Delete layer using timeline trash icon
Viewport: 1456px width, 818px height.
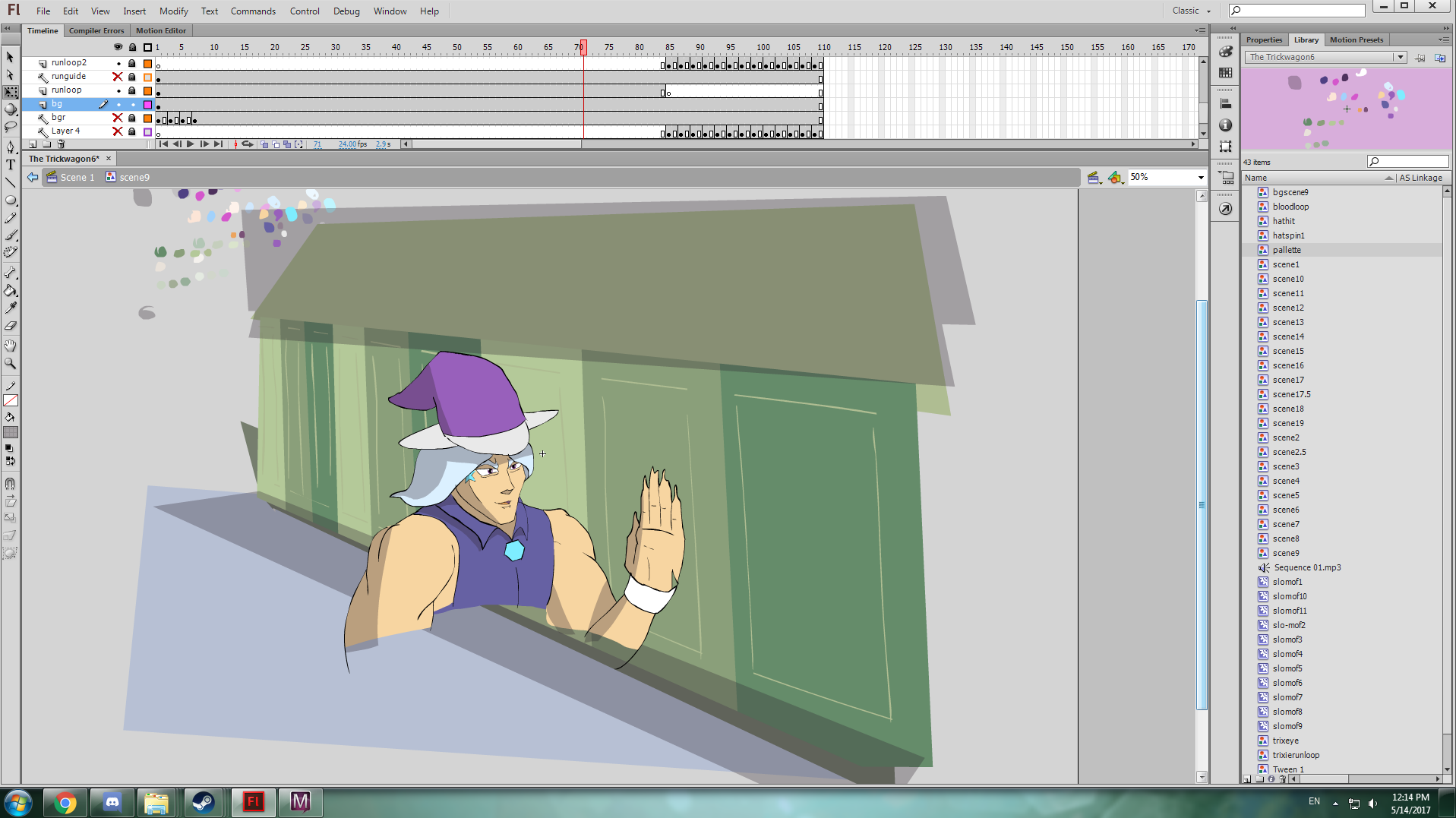coord(62,144)
